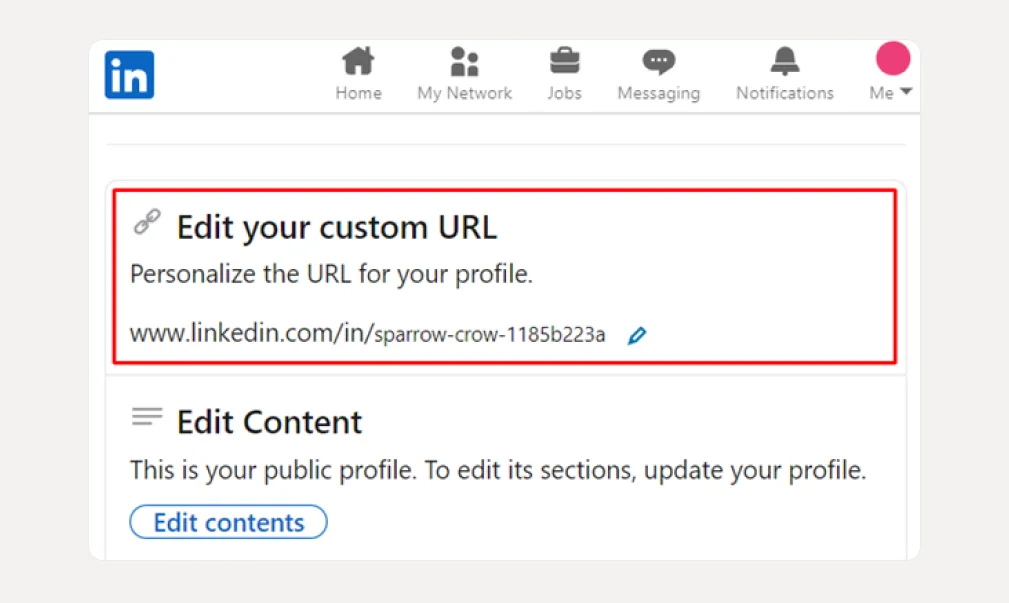Select the Home icon in the navigation bar
The image size is (1009, 603).
(358, 59)
